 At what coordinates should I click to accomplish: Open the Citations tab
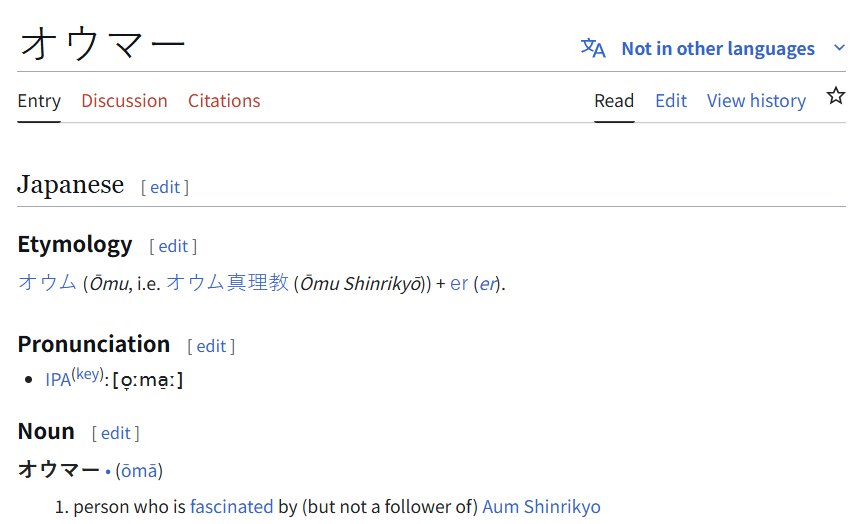[x=224, y=101]
